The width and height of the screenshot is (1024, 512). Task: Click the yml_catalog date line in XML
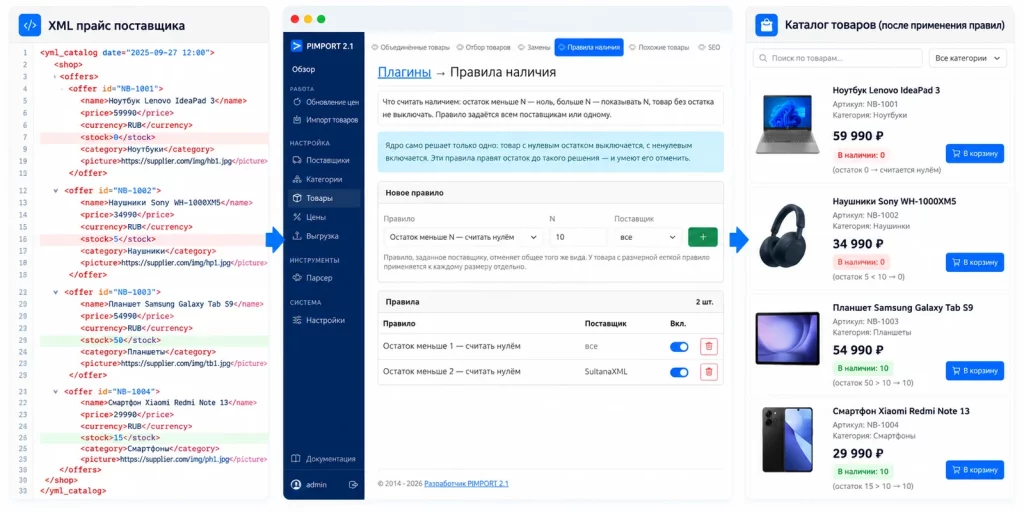click(127, 52)
